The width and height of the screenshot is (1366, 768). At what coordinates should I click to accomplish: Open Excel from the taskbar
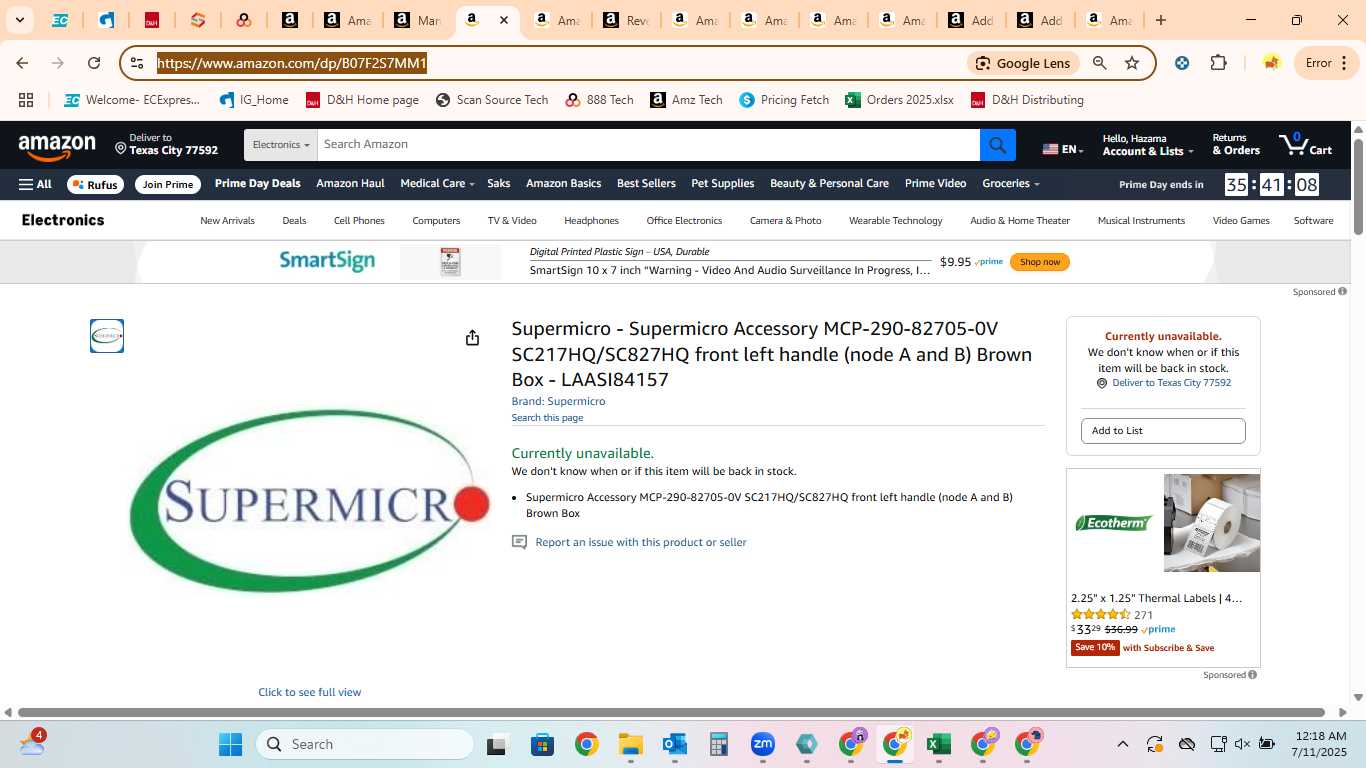point(938,744)
